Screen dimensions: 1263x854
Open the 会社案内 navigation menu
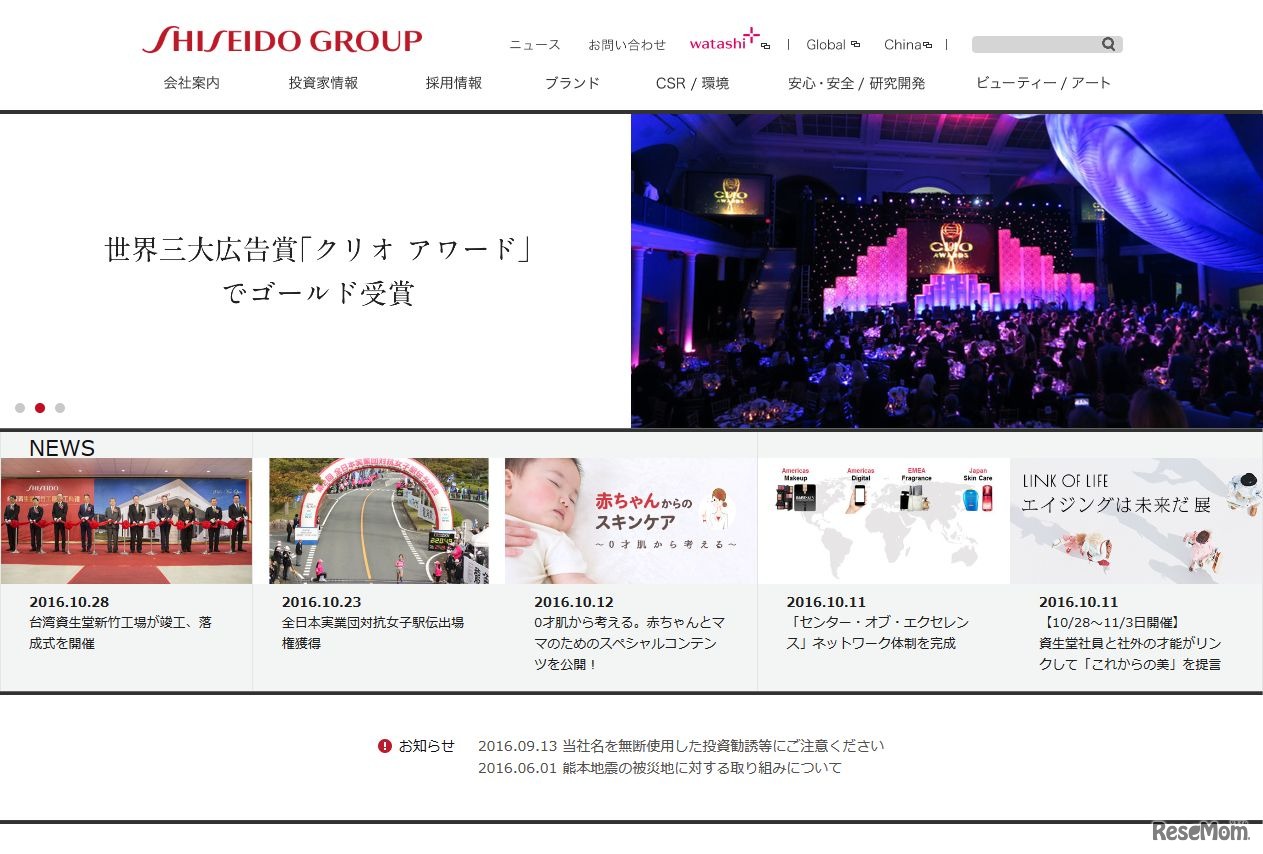click(x=190, y=83)
